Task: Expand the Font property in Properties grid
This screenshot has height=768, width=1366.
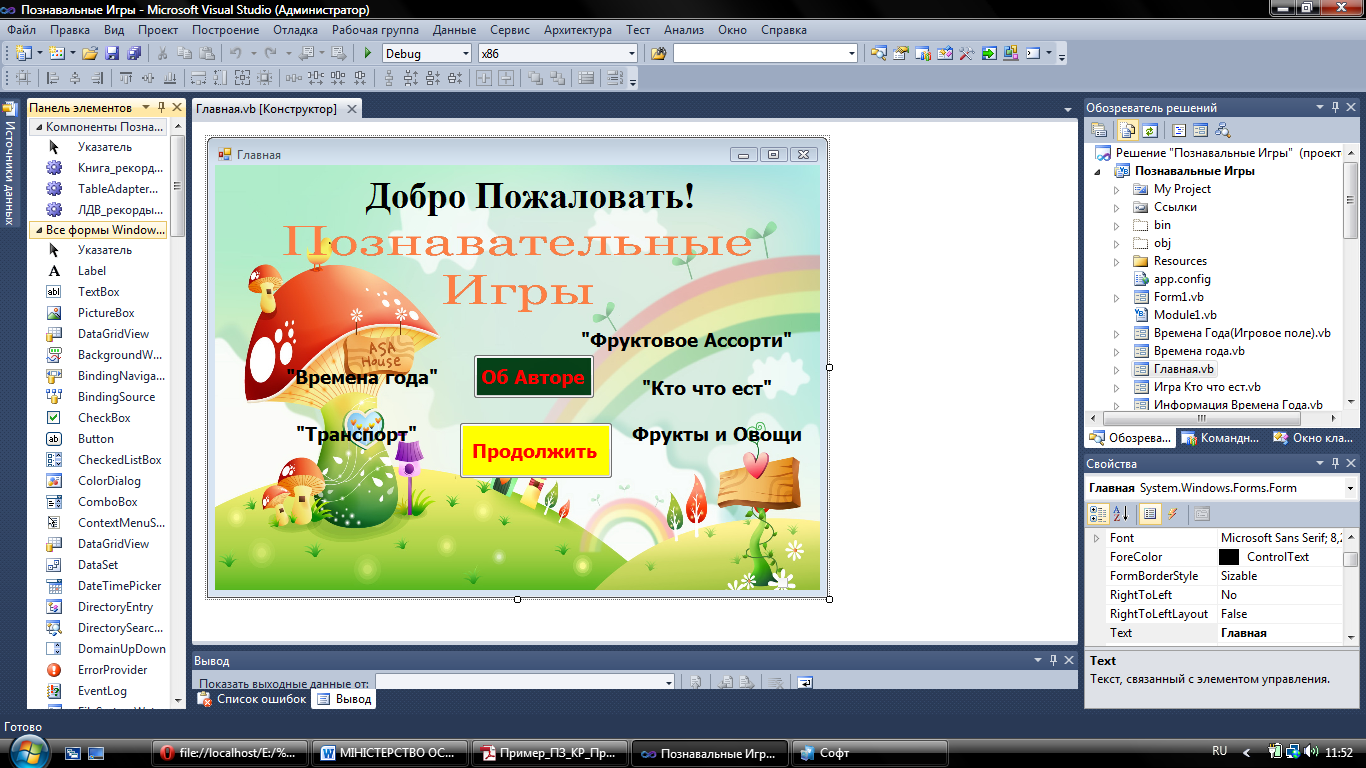Action: click(x=1094, y=538)
